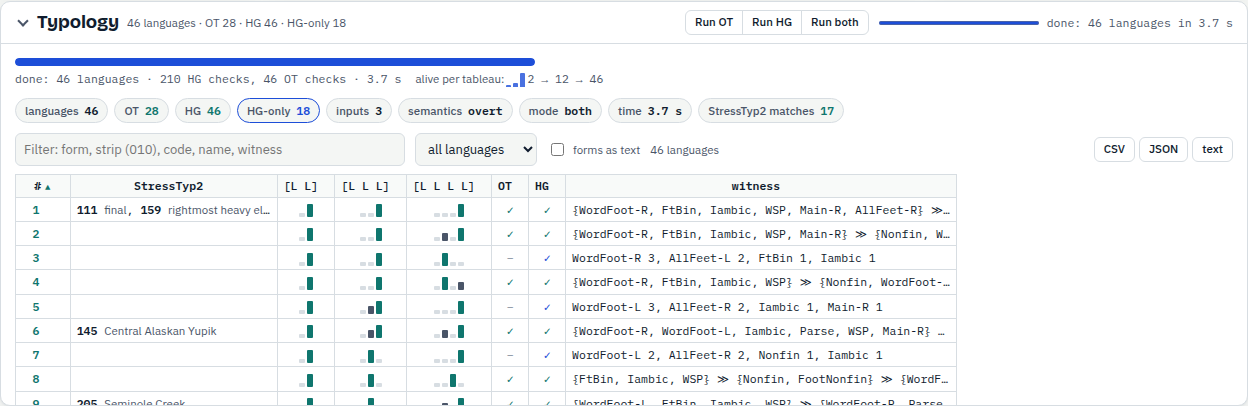Click the [L L L L] stress icon in row 1
This screenshot has height=406, width=1248.
coord(449,210)
